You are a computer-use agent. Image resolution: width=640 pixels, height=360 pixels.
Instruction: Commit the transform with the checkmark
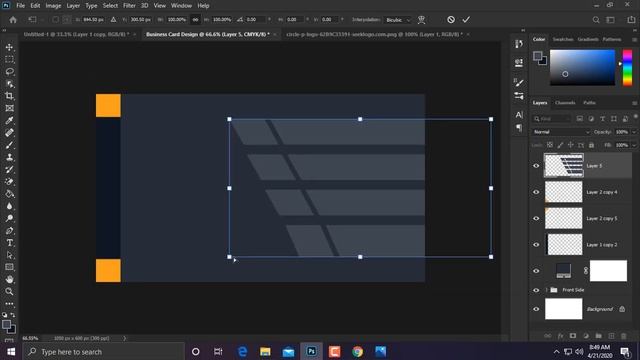466,20
